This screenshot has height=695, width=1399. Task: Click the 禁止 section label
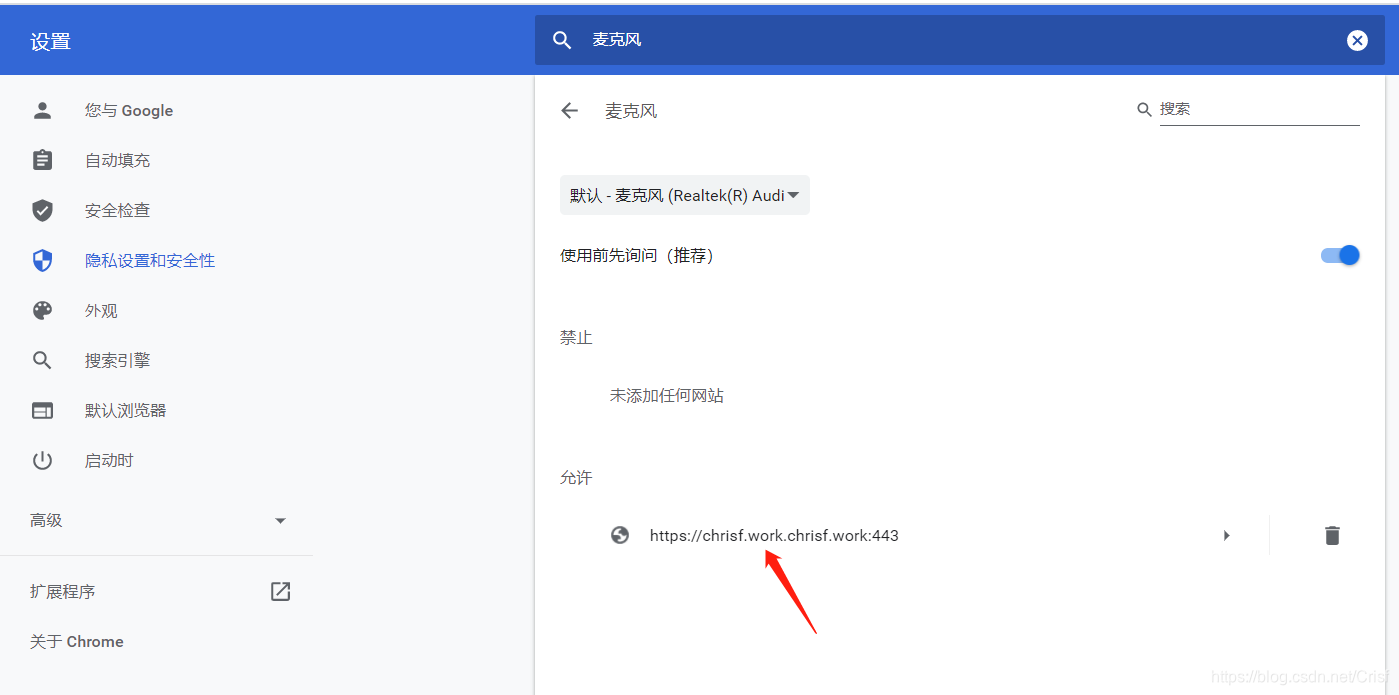click(576, 338)
